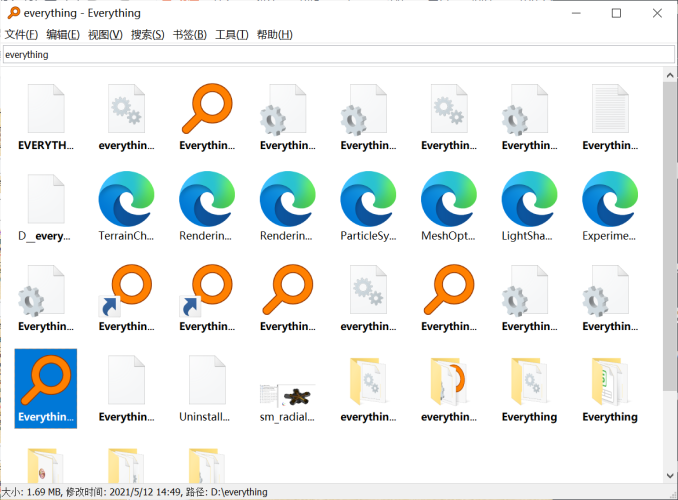Screen dimensions: 678x500
Task: Close the Everything window
Action: [x=657, y=13]
